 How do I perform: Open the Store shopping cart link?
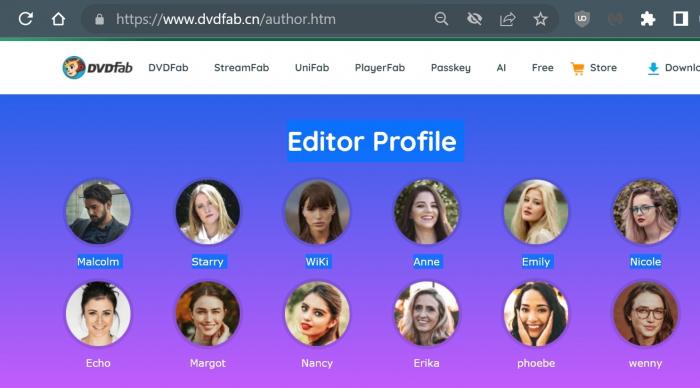(594, 68)
